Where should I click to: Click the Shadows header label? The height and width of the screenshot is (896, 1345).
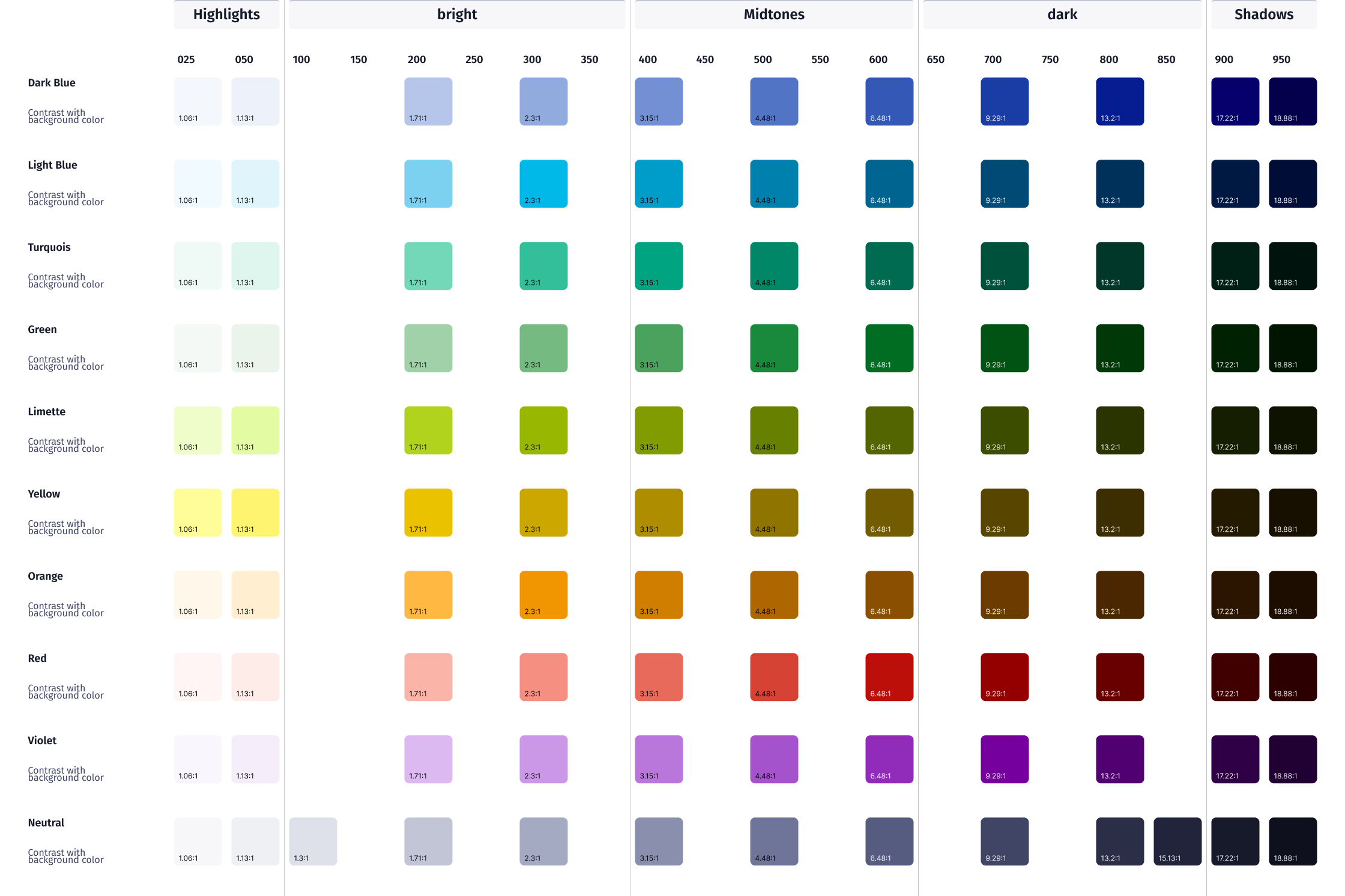[x=1263, y=14]
